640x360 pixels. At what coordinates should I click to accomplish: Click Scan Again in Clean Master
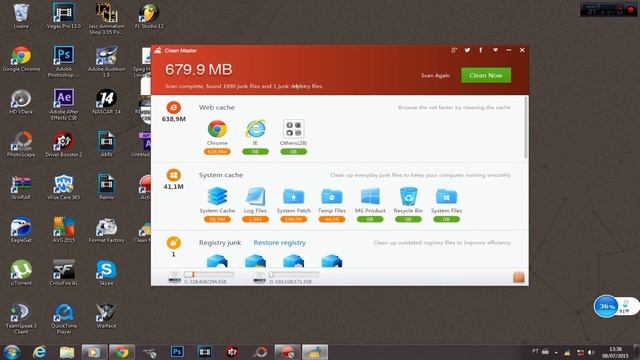[435, 76]
